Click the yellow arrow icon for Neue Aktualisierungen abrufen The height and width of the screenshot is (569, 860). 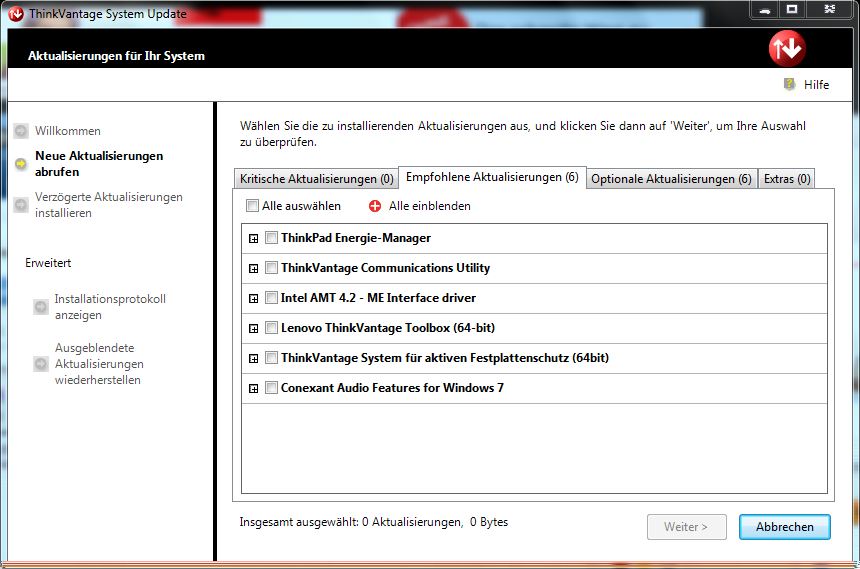21,164
